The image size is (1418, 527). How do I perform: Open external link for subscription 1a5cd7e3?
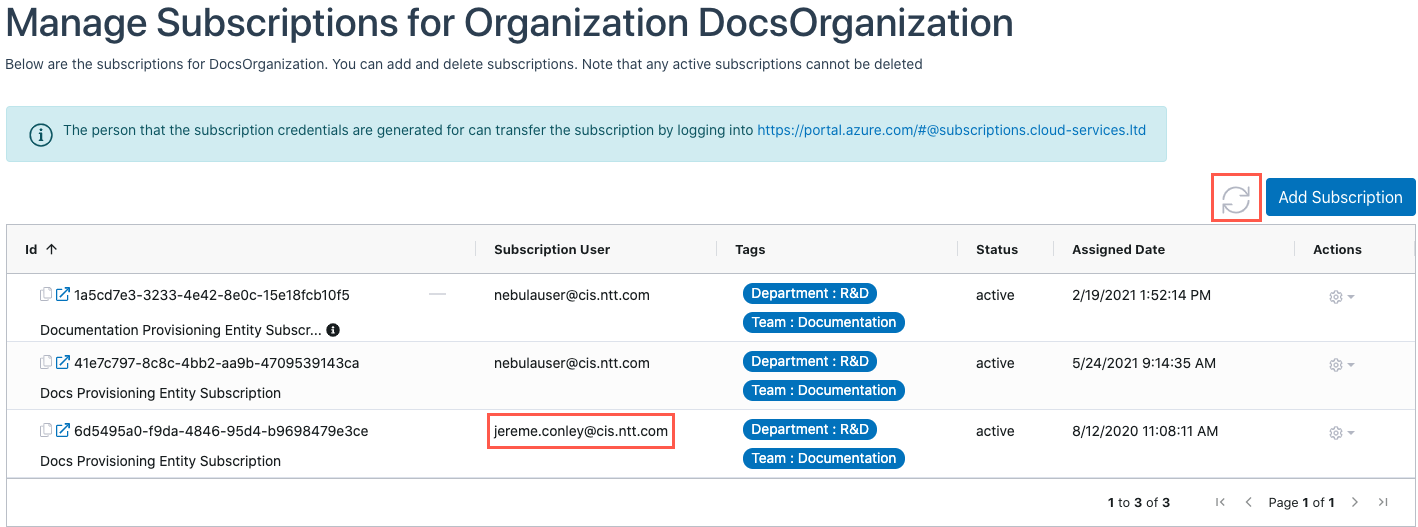point(62,295)
